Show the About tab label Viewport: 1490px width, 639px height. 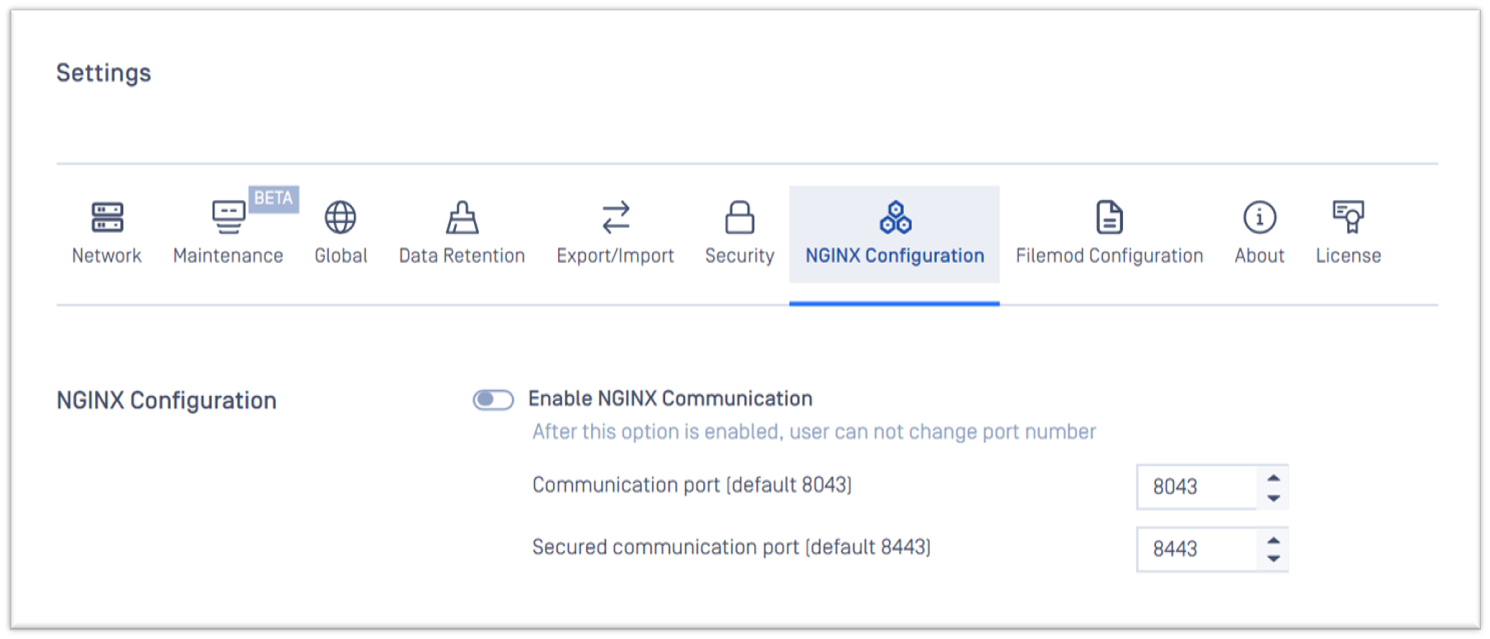[1260, 256]
